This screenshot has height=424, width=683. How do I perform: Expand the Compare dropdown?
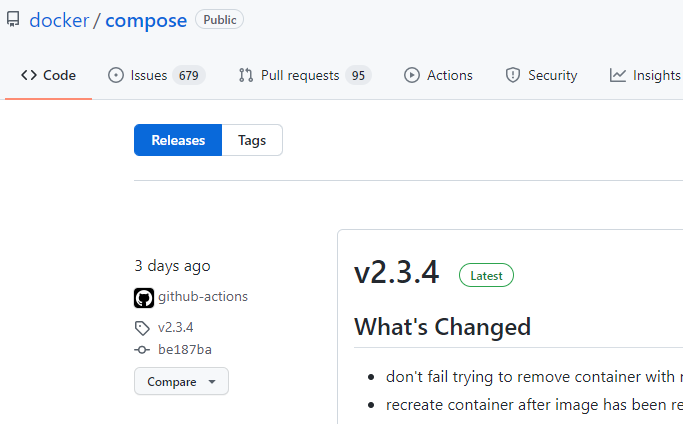(x=181, y=381)
